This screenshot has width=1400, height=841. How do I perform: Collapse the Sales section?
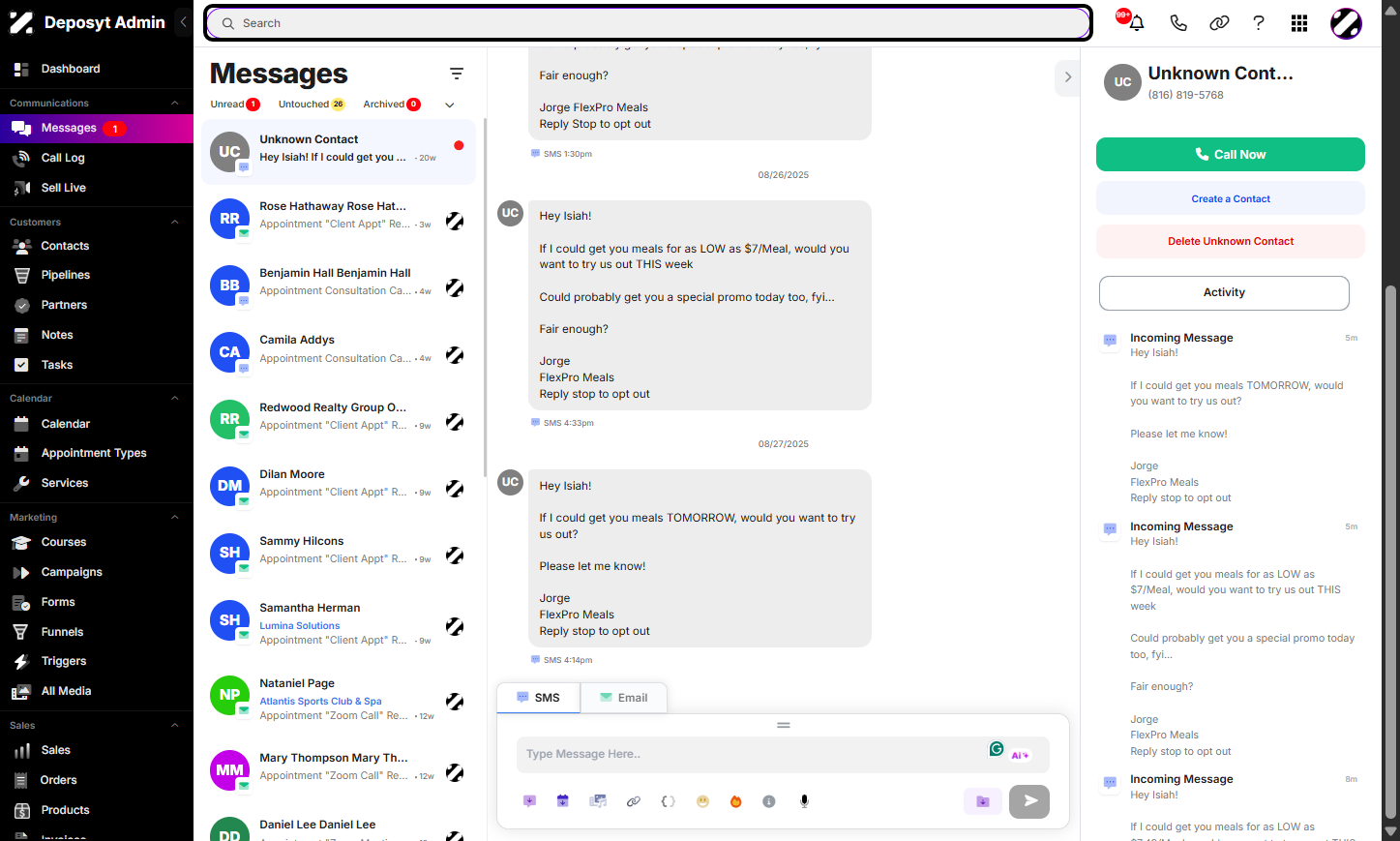[175, 726]
